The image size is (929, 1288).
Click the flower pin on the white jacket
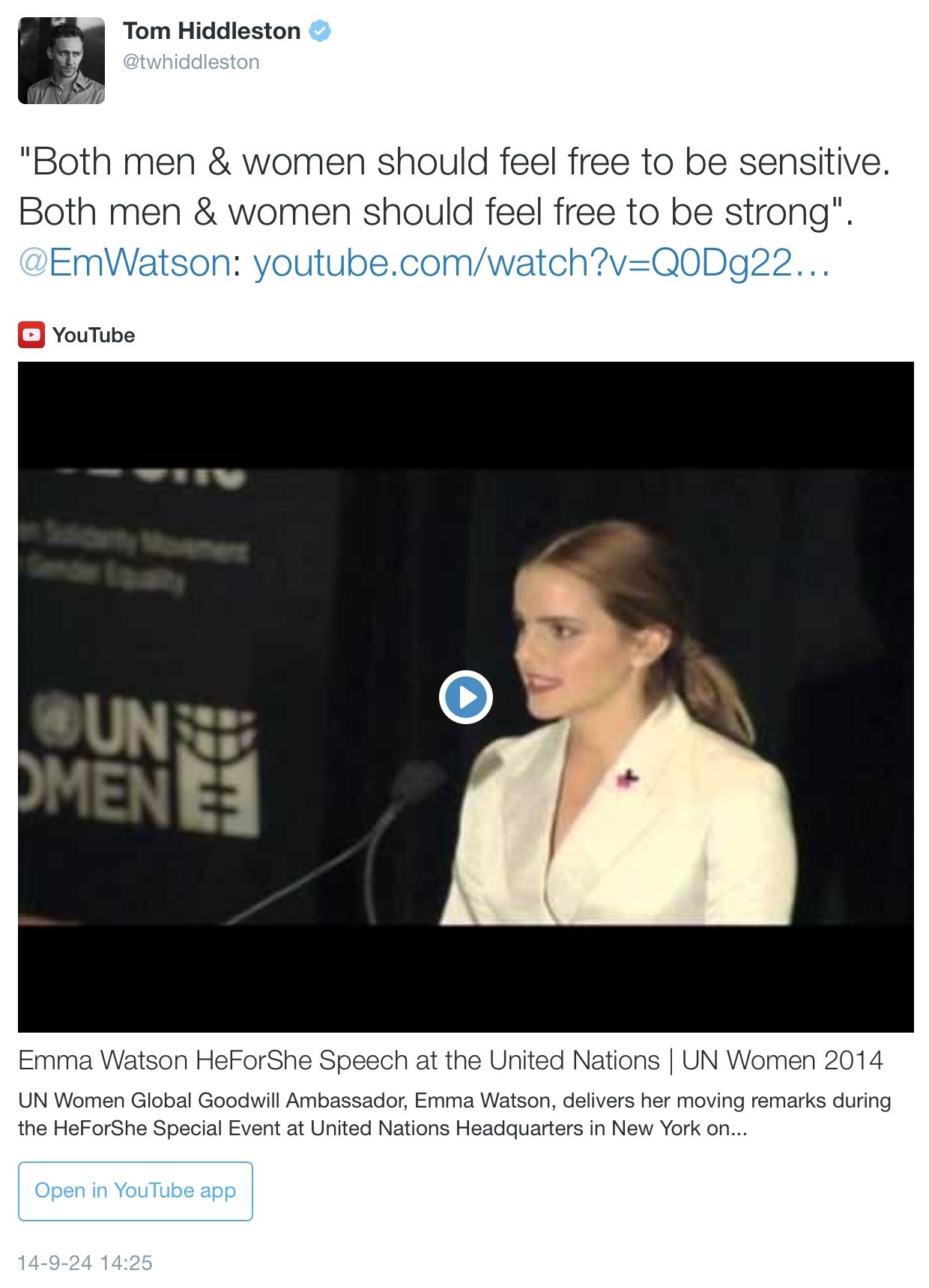626,779
